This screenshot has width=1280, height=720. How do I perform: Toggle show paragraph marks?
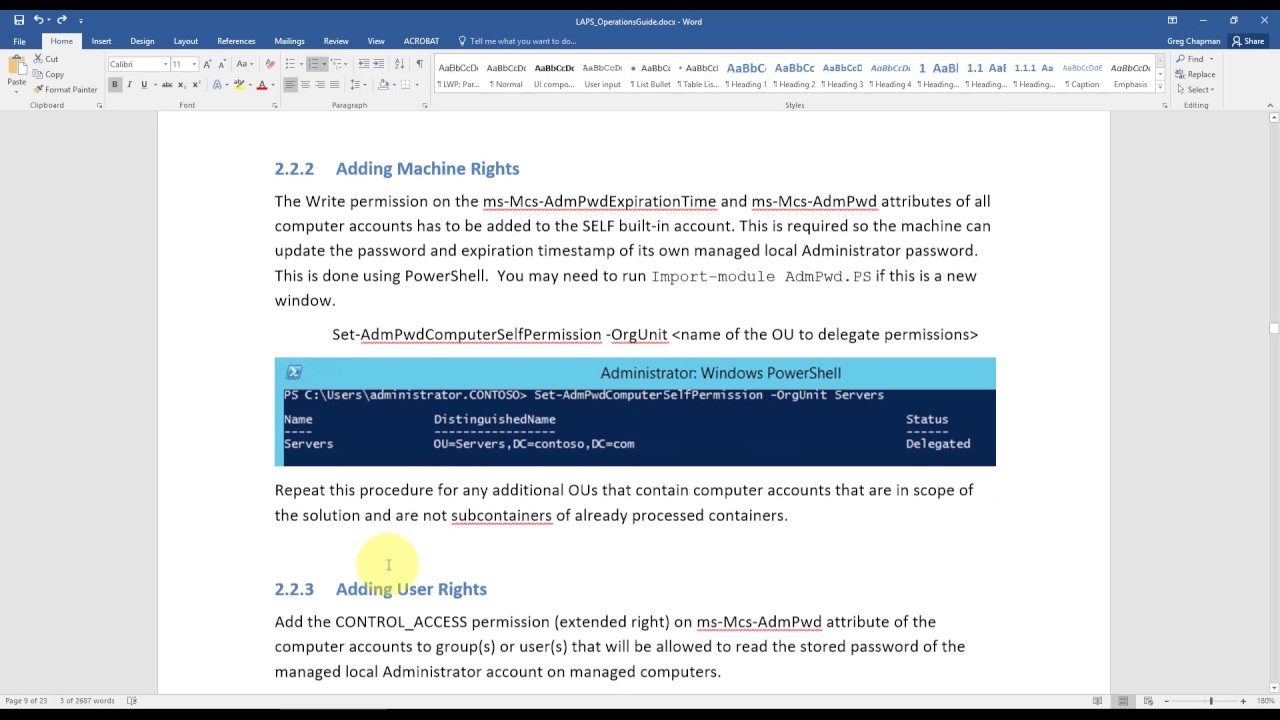click(419, 64)
